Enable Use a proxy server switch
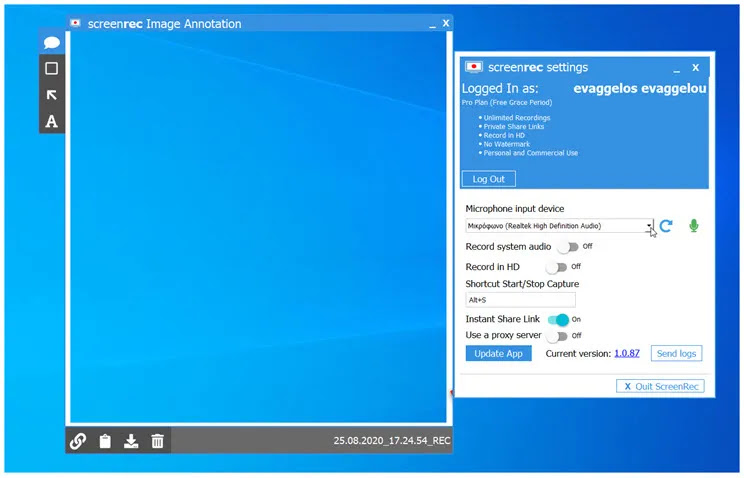This screenshot has width=744, height=478. (557, 336)
